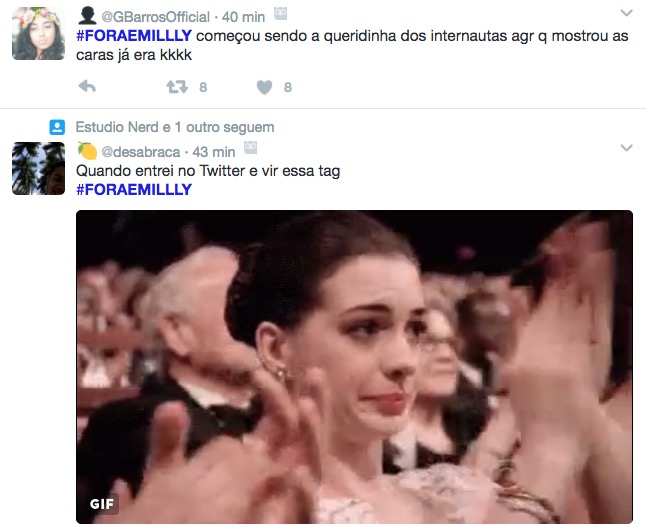Open the #FORAEMILLLY hashtag in second tweet
646x527 pixels.
tap(134, 190)
